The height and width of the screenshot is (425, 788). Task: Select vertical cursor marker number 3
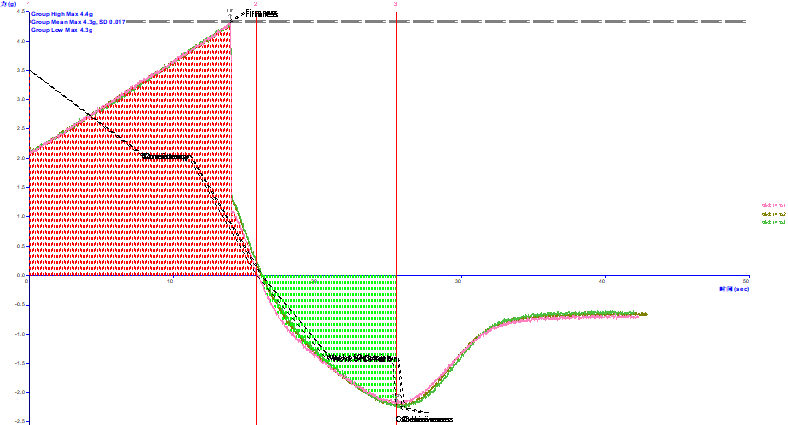click(x=396, y=5)
